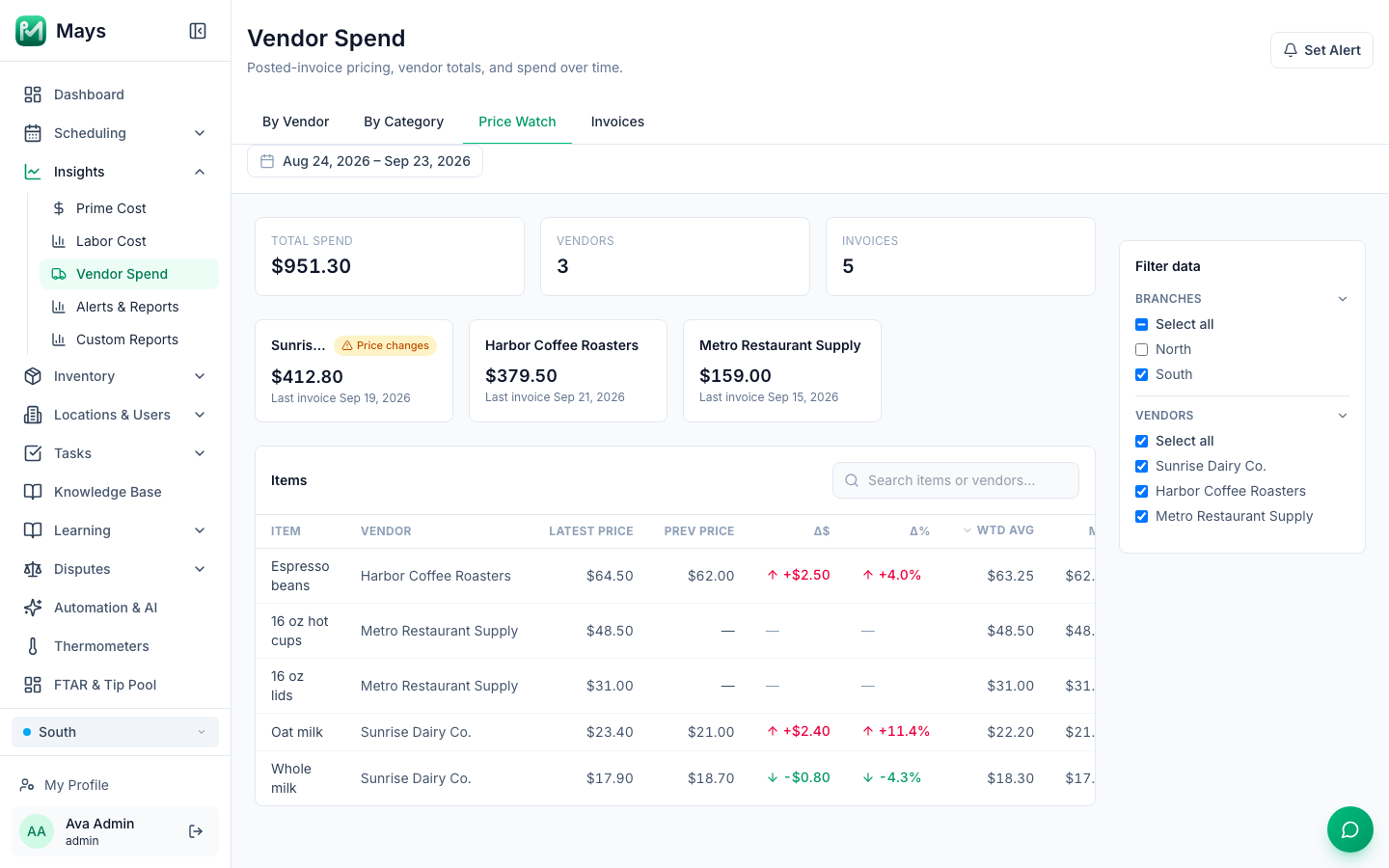Uncheck Sunrise Dairy Co. vendor filter
The image size is (1389, 868).
point(1142,466)
